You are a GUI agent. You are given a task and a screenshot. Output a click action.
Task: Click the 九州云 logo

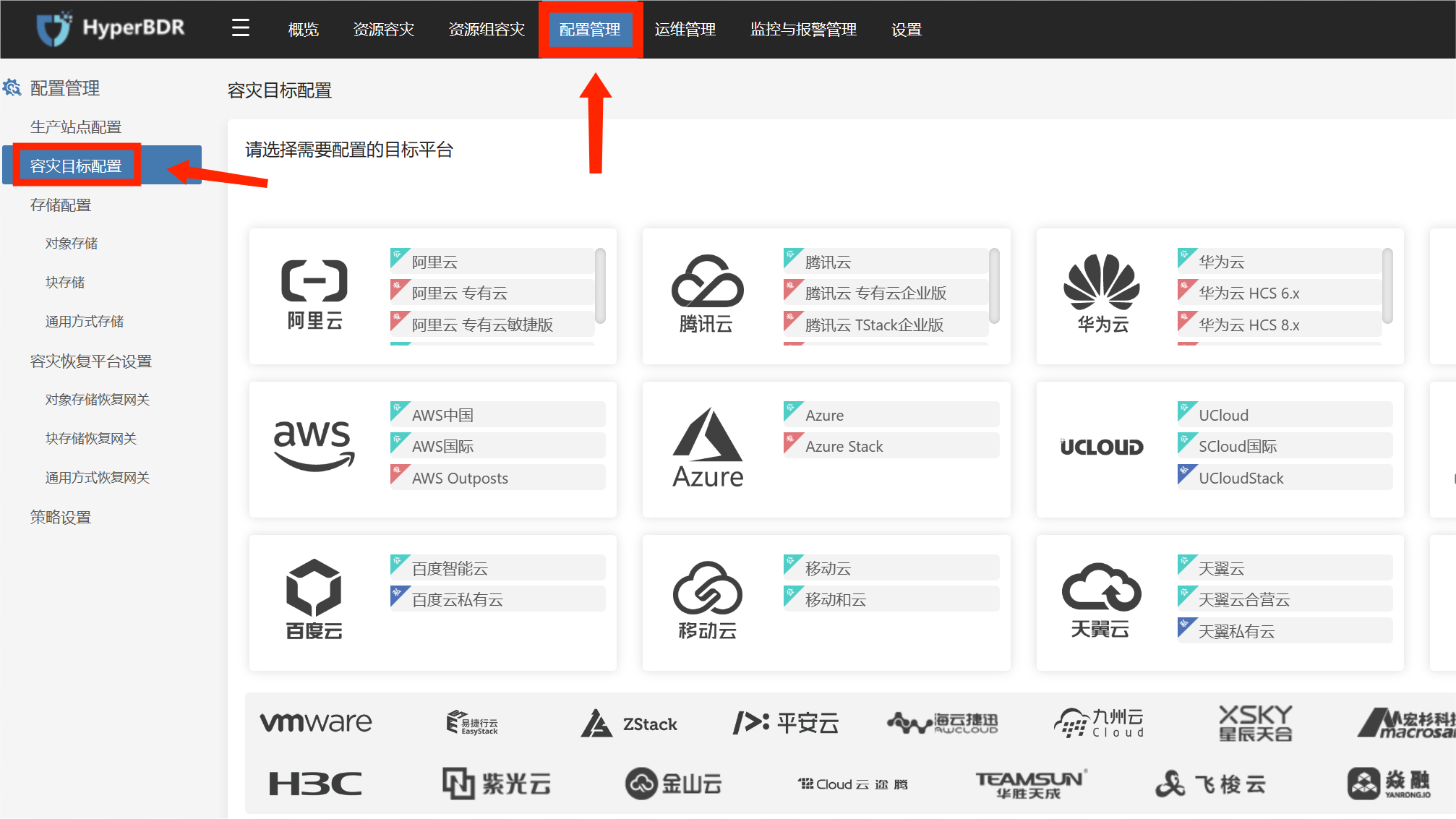[1099, 722]
